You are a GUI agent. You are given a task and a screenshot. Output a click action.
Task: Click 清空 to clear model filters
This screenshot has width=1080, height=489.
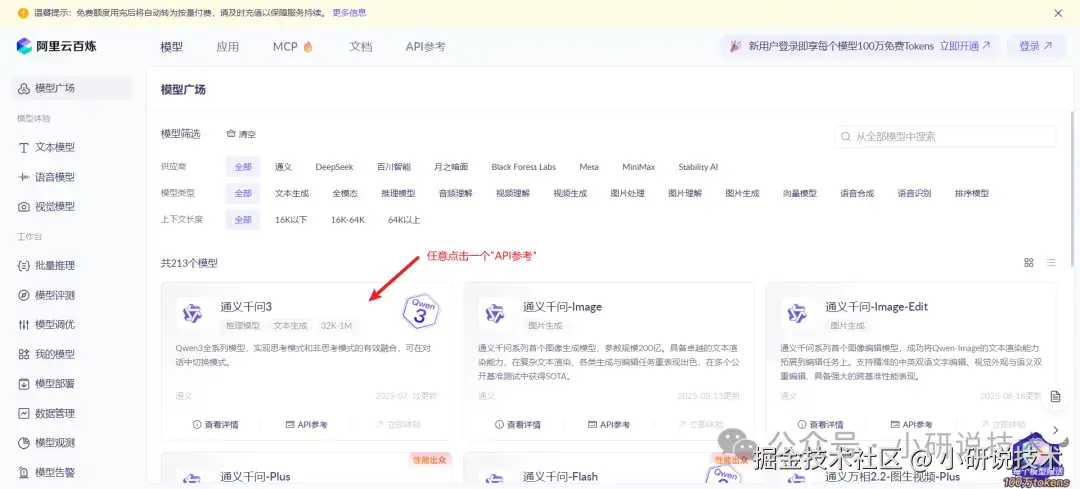[x=241, y=134]
